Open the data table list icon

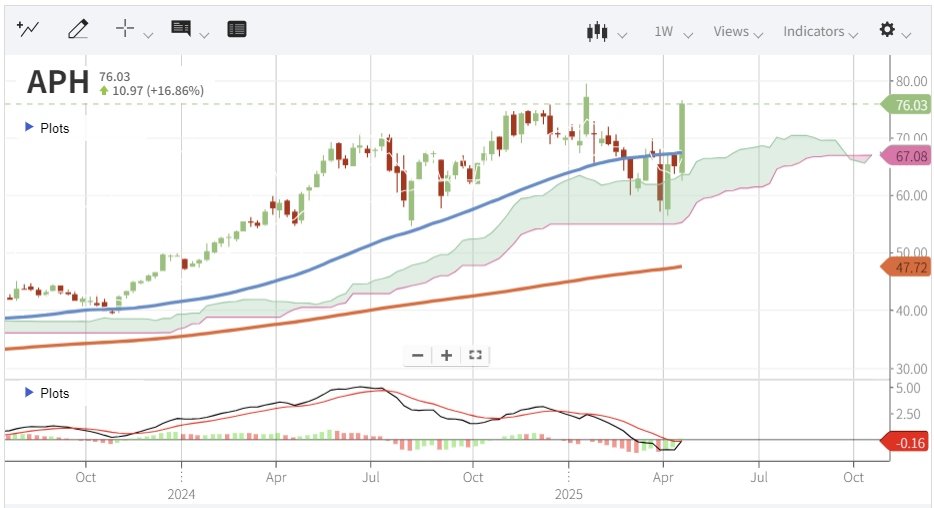[x=237, y=29]
